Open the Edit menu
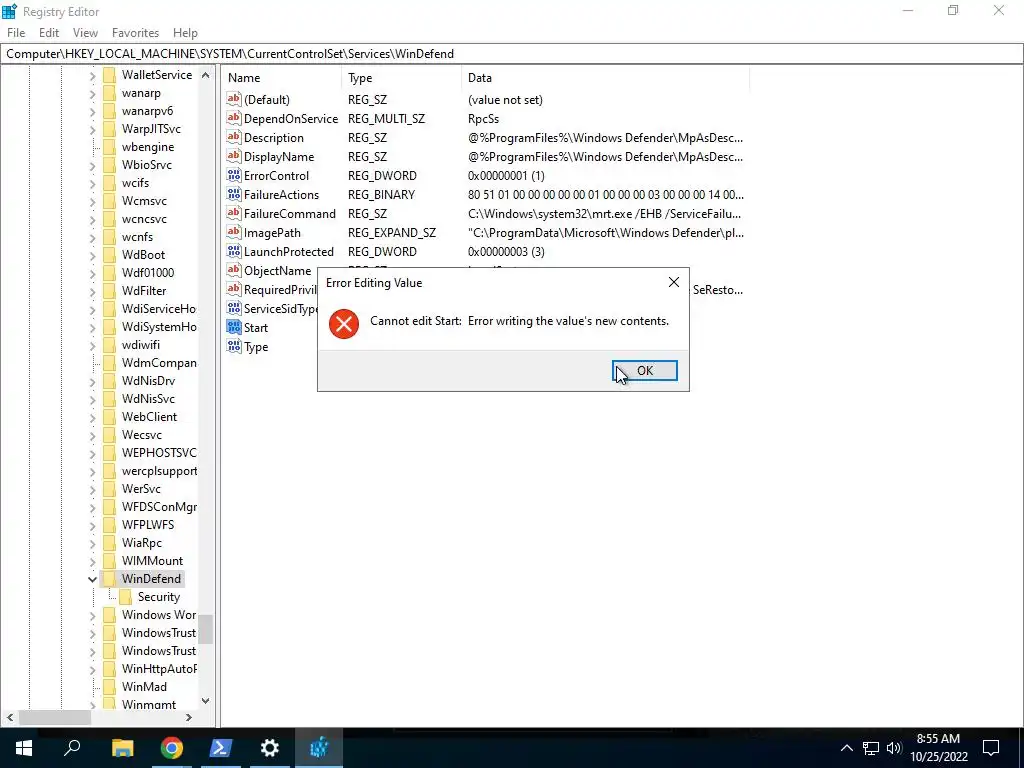This screenshot has width=1024, height=768. (49, 33)
